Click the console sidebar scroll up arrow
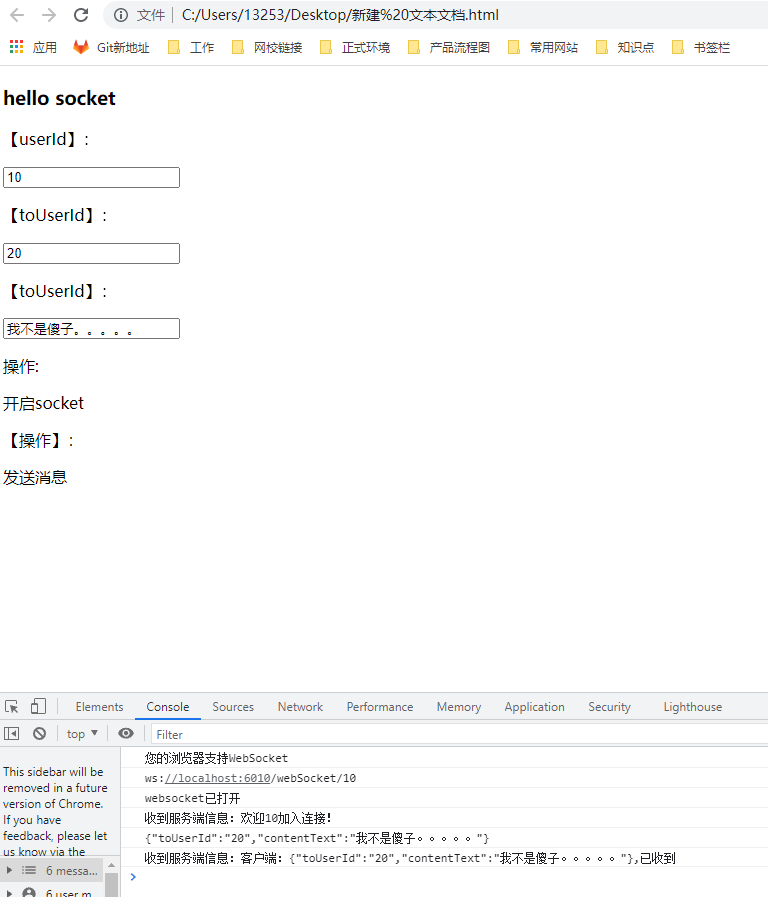Image resolution: width=768 pixels, height=897 pixels. click(x=112, y=865)
